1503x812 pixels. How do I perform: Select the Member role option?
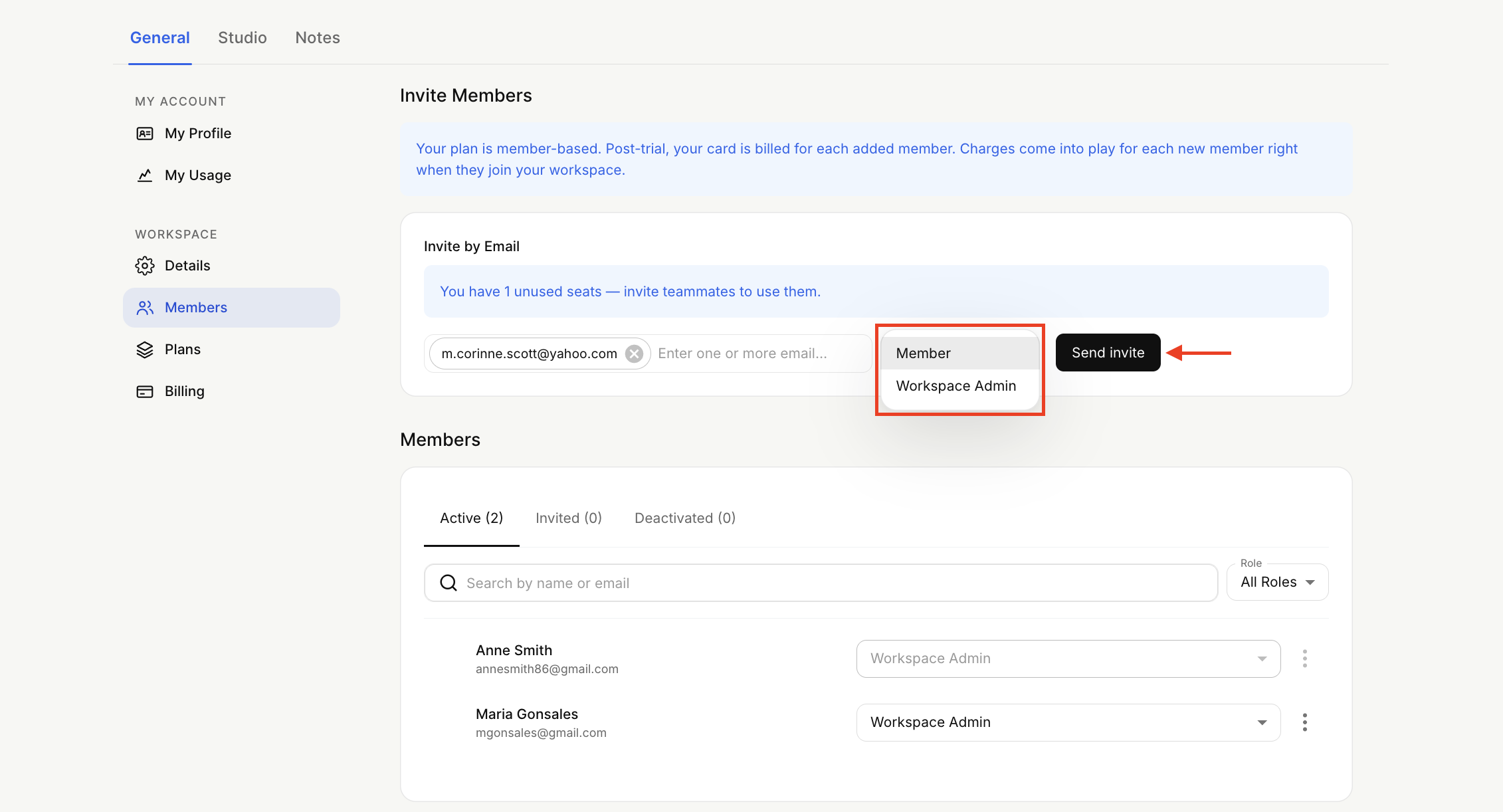(959, 353)
